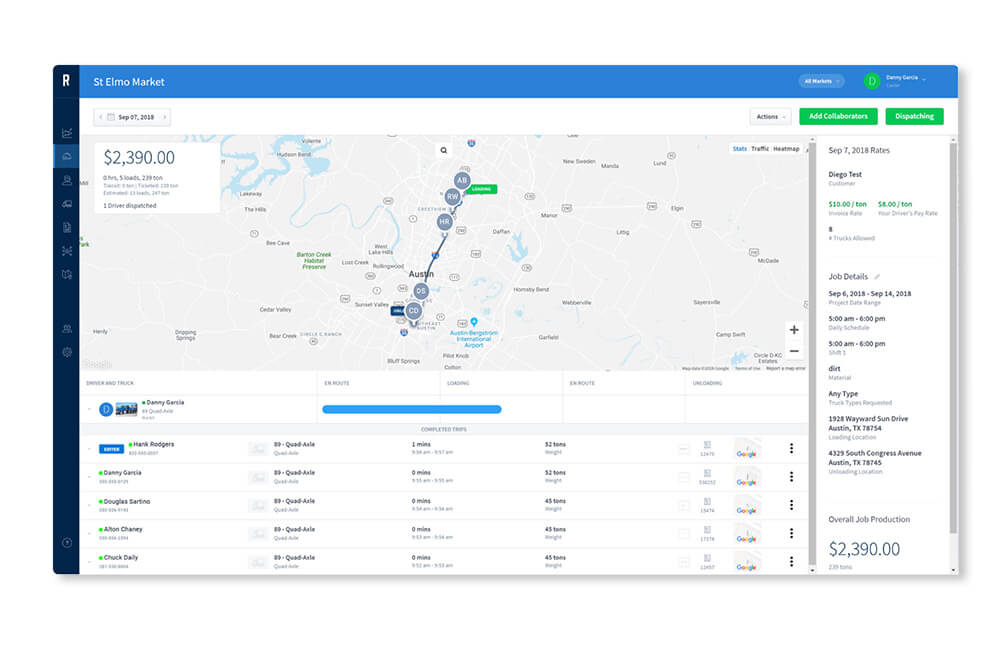Open the analytics chart icon in sidebar
Image resolution: width=1000 pixels, height=666 pixels.
coord(67,132)
